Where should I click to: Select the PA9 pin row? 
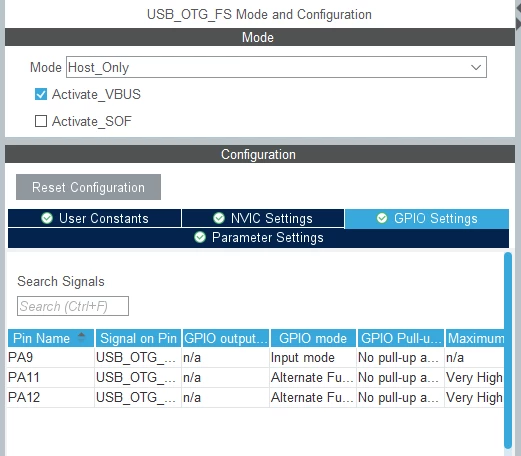[x=255, y=357]
